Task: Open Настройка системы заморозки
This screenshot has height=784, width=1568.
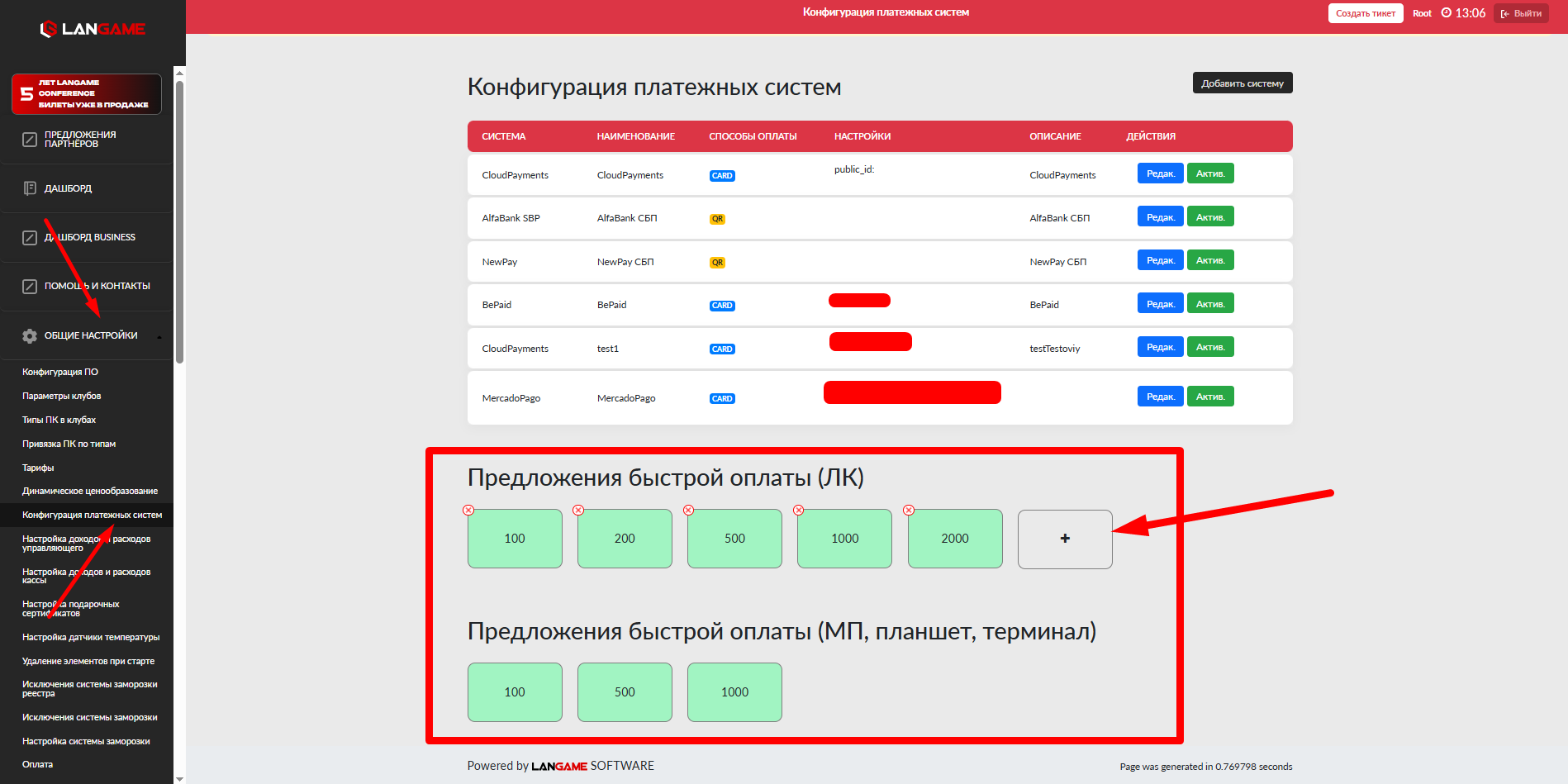Action: coord(87,741)
